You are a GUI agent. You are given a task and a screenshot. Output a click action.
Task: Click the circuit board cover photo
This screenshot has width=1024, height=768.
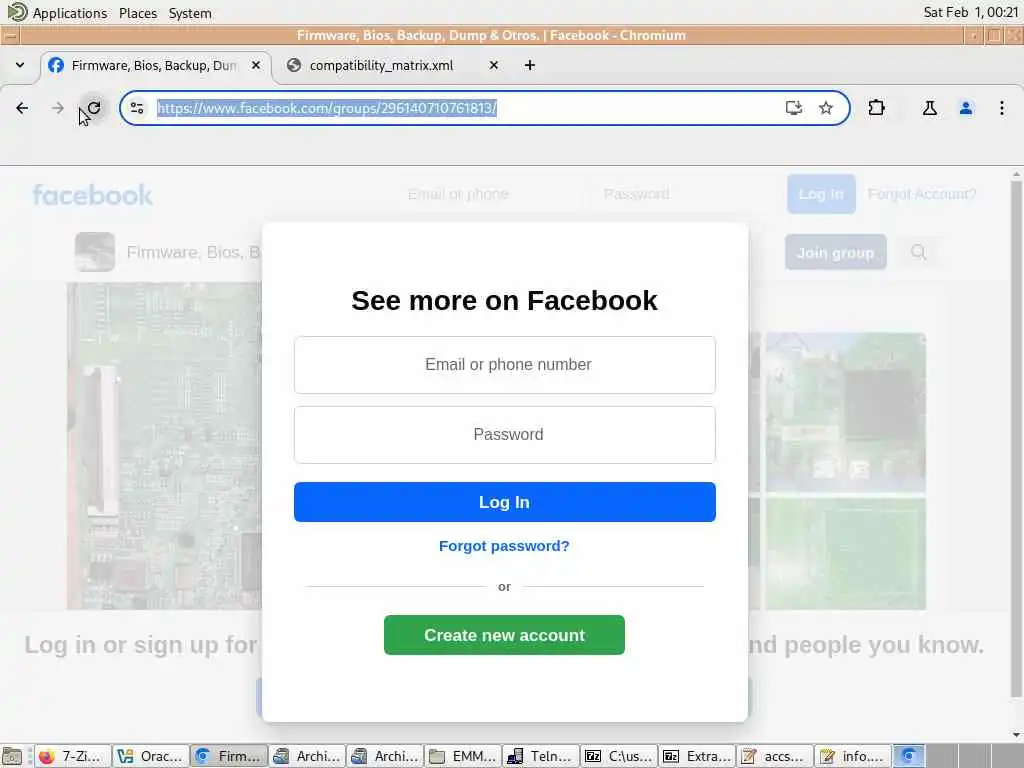click(164, 446)
